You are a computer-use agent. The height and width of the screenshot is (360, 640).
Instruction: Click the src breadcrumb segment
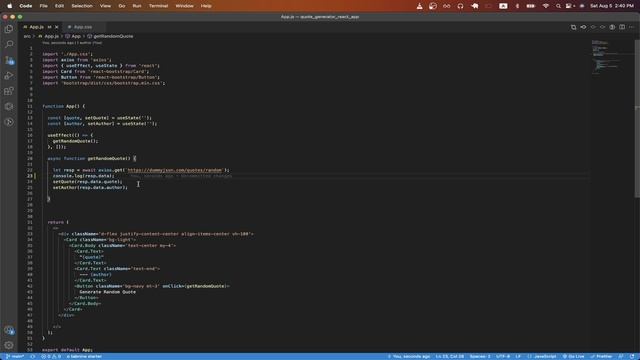point(27,36)
